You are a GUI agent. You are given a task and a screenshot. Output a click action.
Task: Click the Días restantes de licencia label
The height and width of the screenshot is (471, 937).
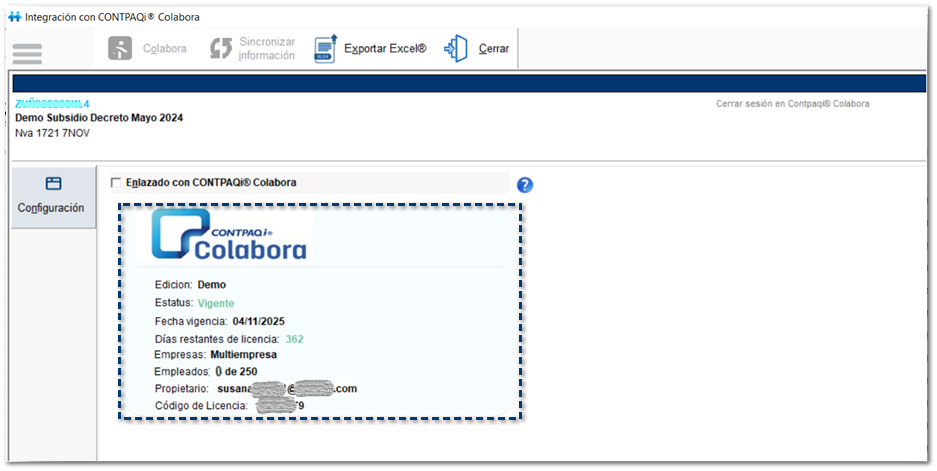pyautogui.click(x=217, y=339)
